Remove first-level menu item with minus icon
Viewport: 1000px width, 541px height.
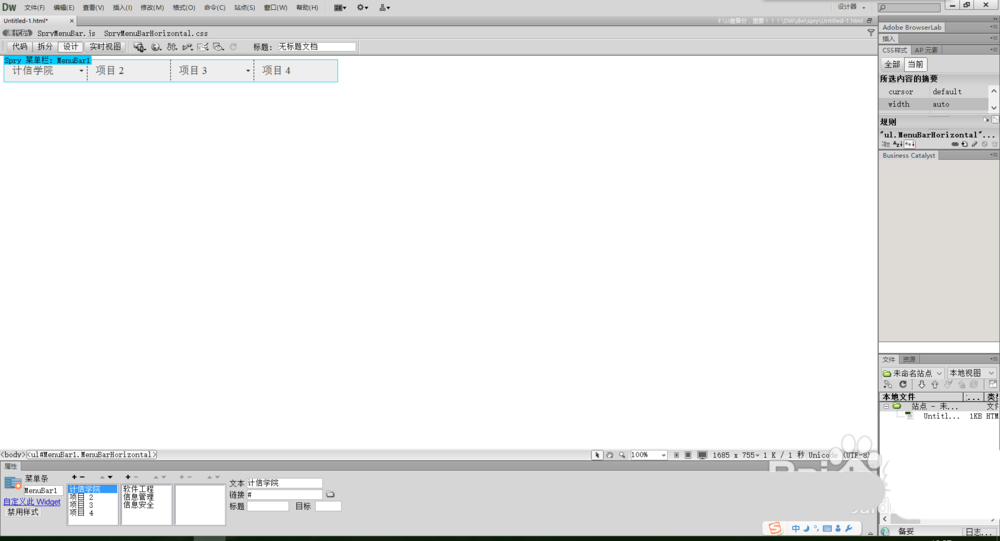82,477
